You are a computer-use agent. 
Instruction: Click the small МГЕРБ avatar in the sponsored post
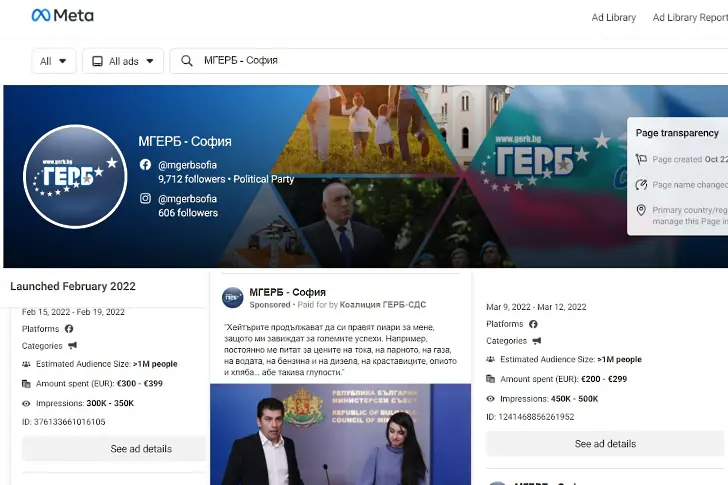[x=233, y=297]
